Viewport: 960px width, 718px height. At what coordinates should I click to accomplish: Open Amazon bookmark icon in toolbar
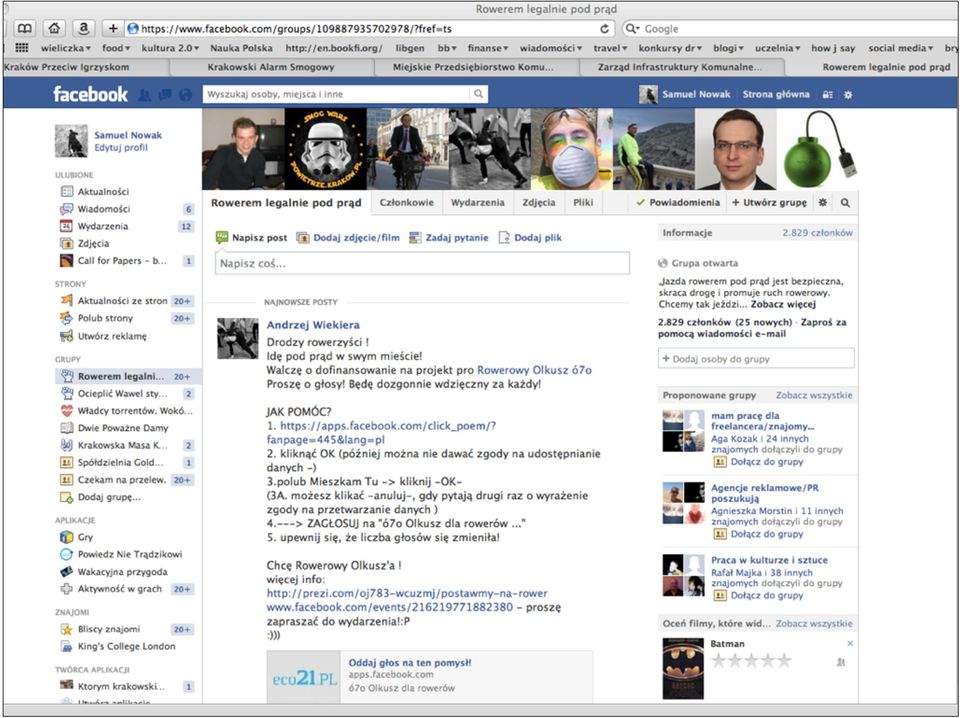83,28
